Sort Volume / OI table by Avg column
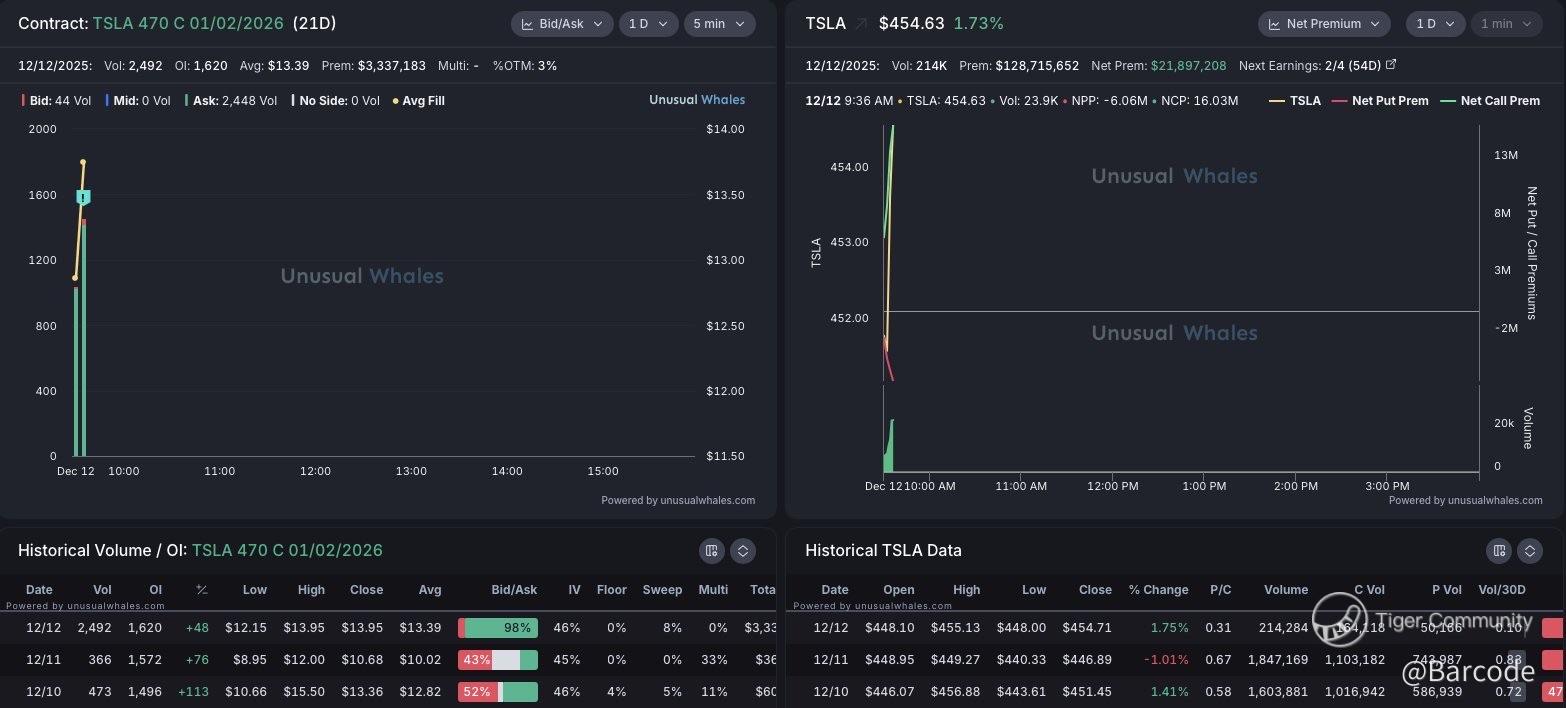Viewport: 1566px width, 708px height. (x=428, y=590)
